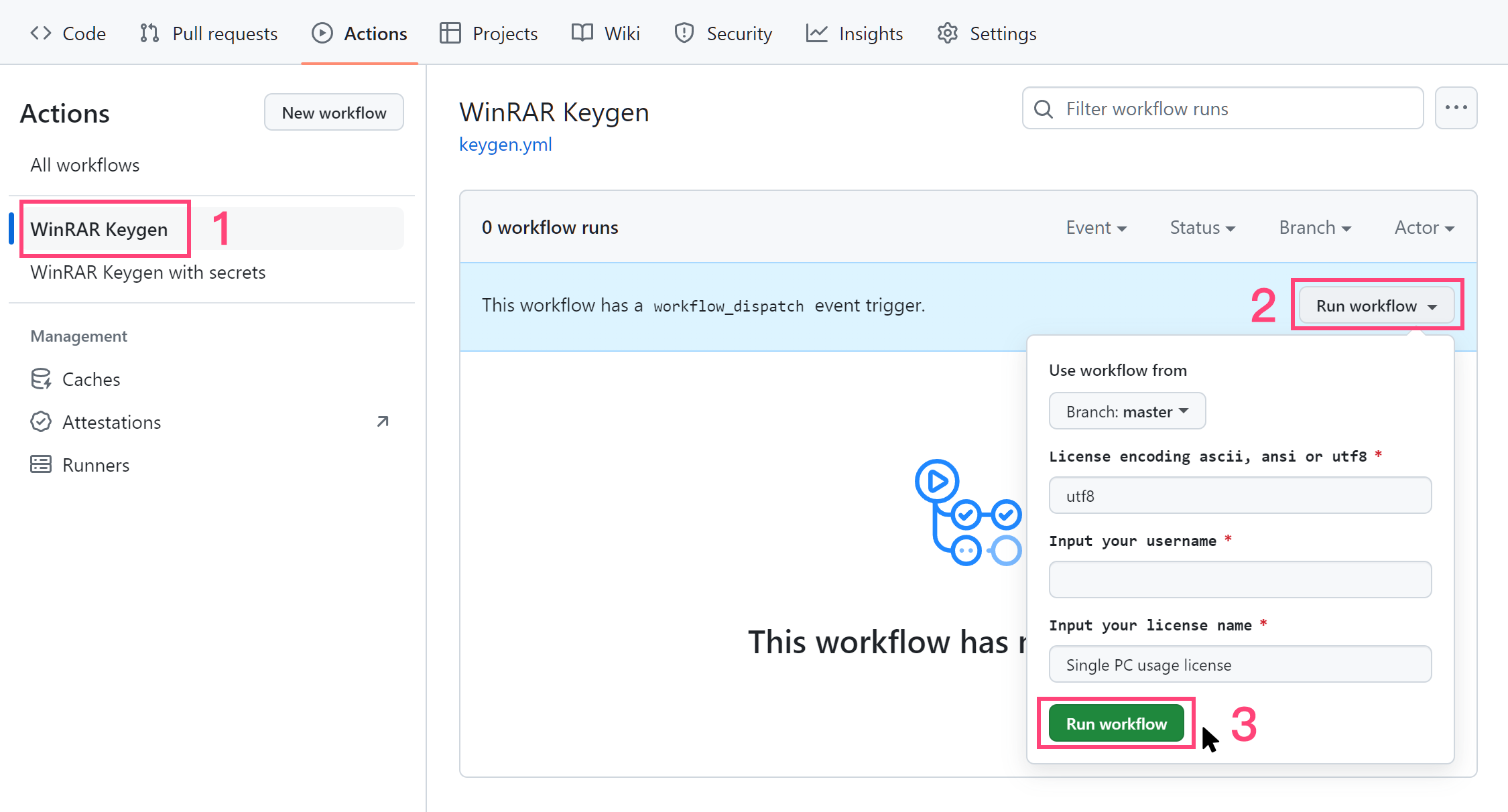Image resolution: width=1508 pixels, height=812 pixels.
Task: Open the three-dots options menu
Action: click(x=1456, y=108)
